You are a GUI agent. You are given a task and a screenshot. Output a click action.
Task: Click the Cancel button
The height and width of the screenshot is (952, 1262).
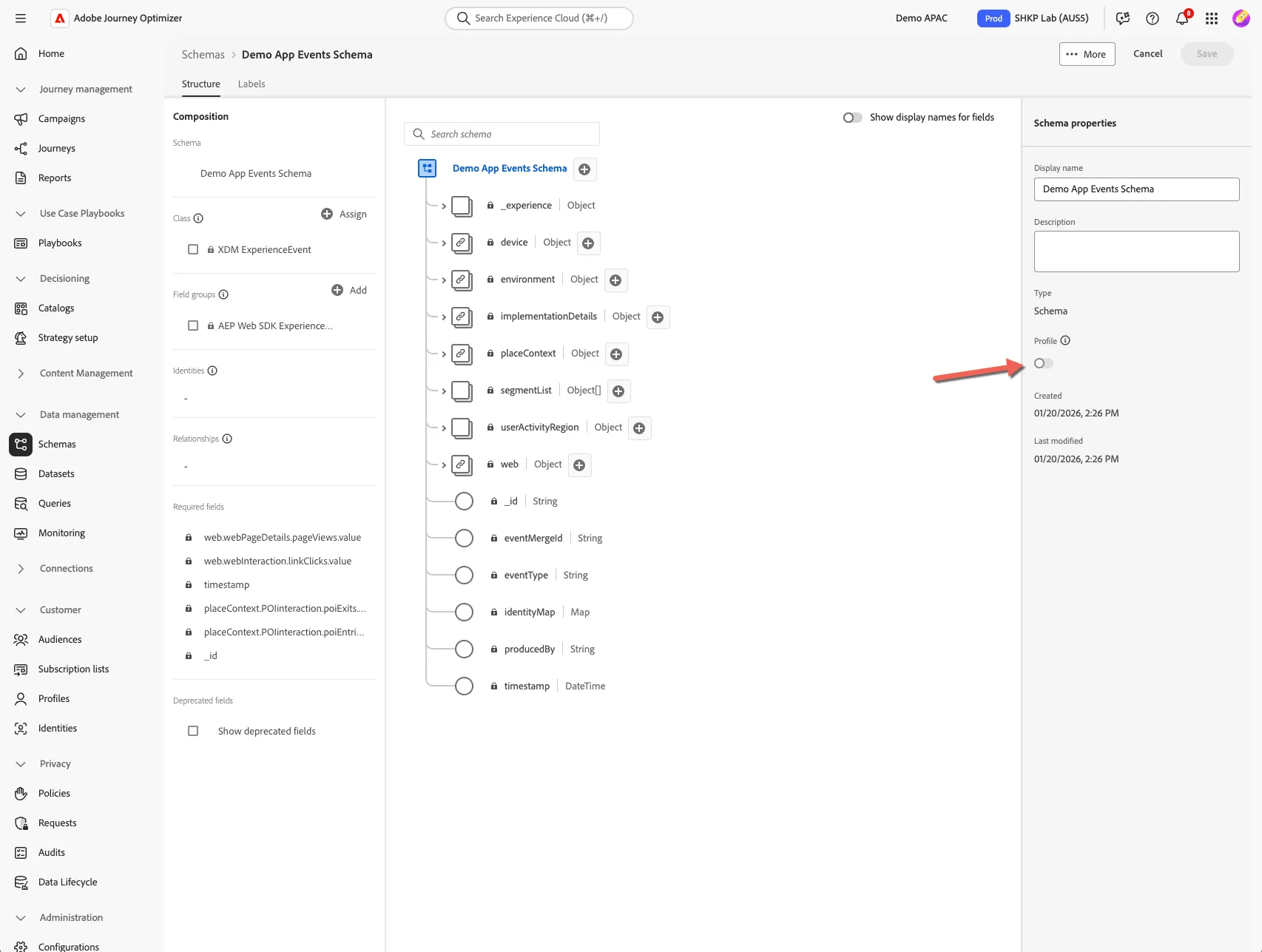(x=1147, y=54)
